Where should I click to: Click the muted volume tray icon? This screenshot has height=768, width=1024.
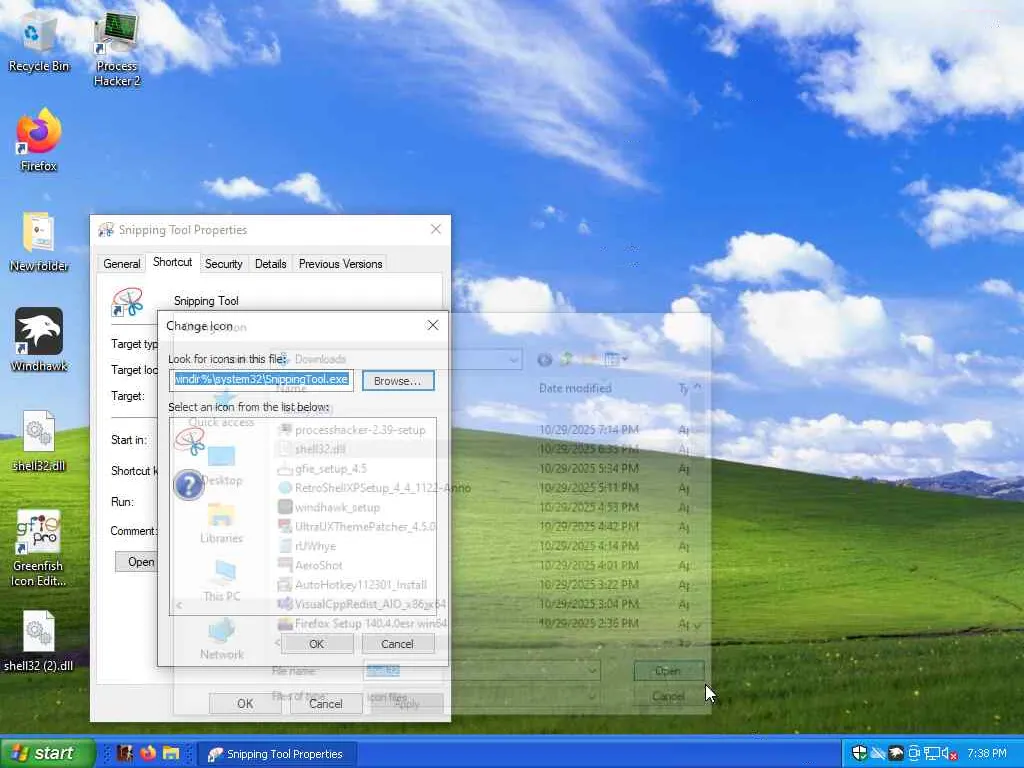[x=950, y=754]
